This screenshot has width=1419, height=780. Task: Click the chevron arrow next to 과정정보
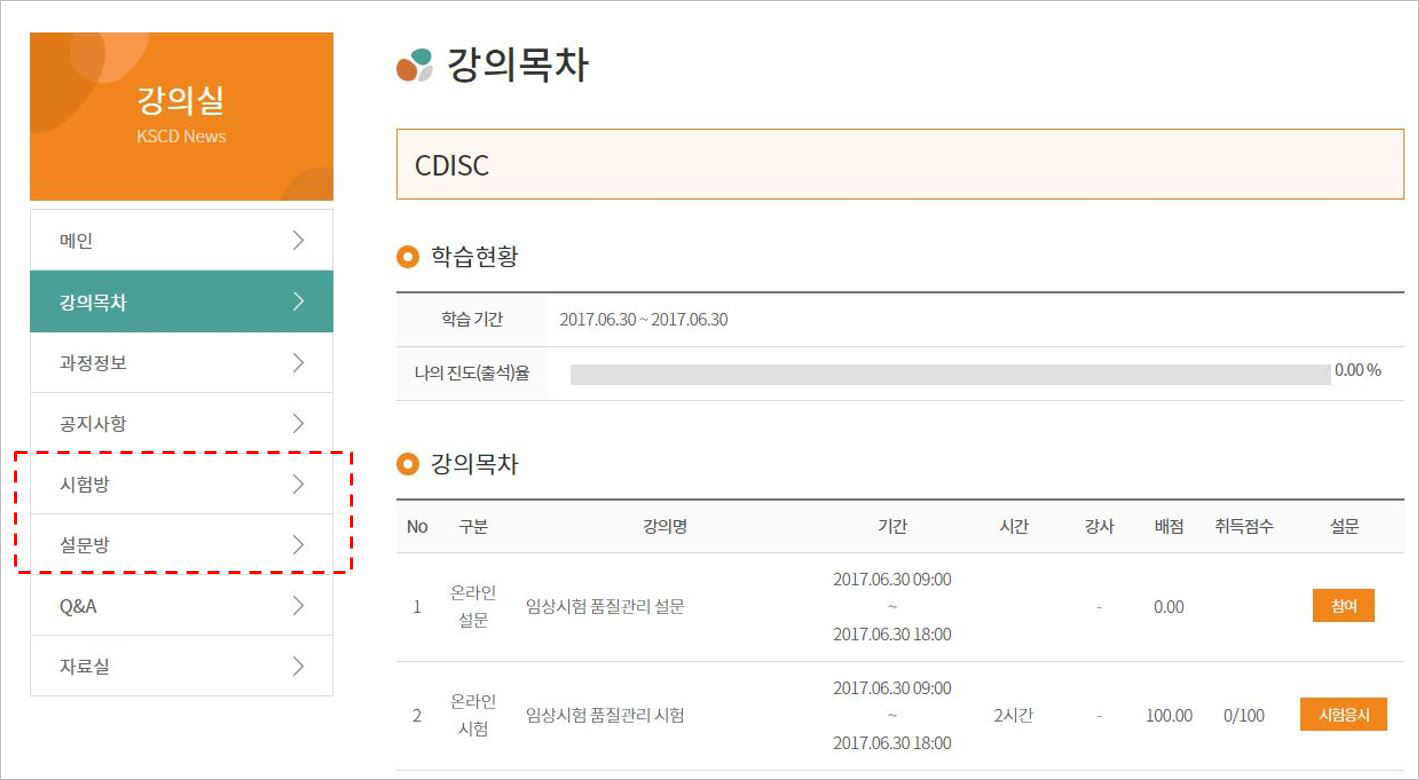[298, 362]
